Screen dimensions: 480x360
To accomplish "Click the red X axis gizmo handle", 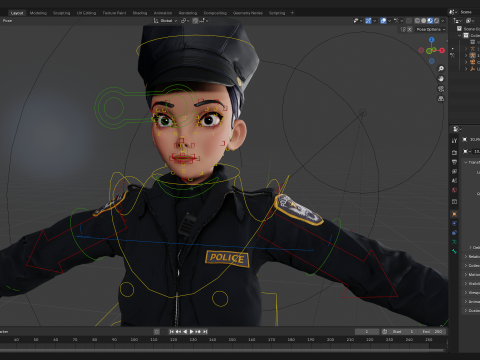I will [x=442, y=50].
